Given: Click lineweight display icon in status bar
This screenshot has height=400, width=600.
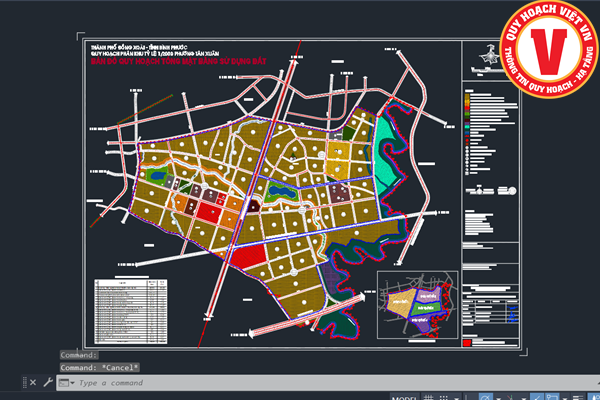Looking at the screenshot, I should (578, 396).
